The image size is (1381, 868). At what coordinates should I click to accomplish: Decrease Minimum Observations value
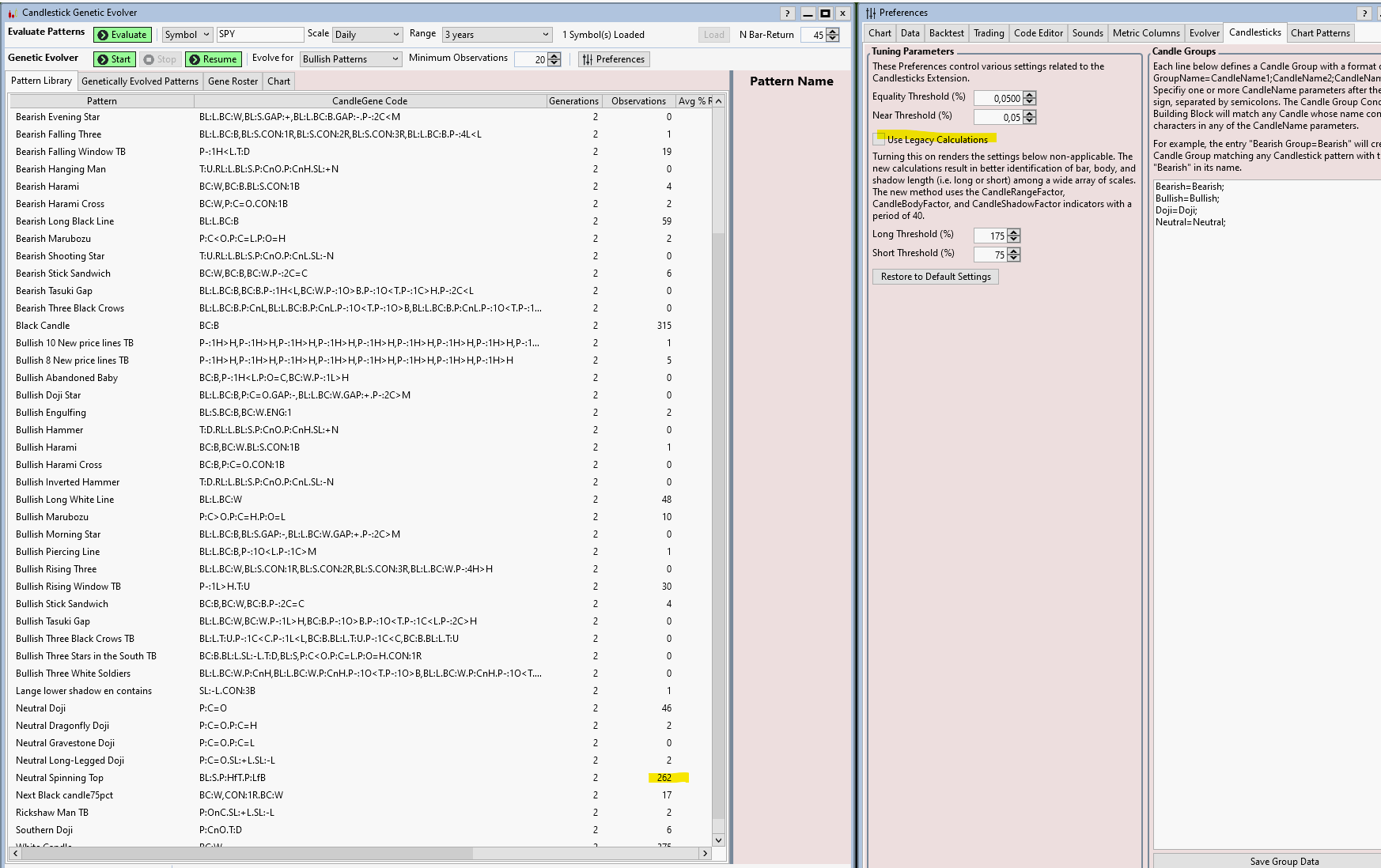554,62
